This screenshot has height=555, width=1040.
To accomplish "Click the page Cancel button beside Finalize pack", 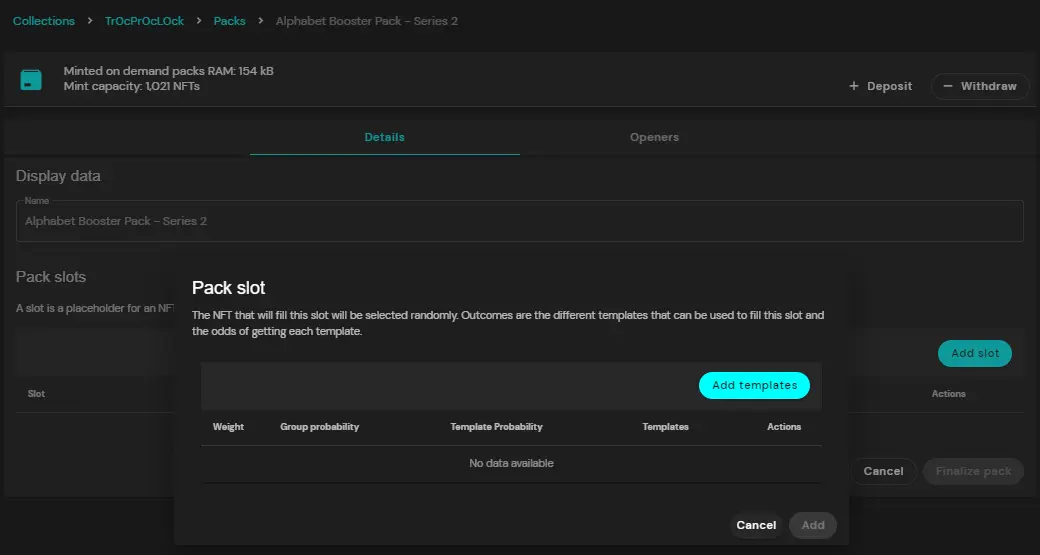I will 883,471.
